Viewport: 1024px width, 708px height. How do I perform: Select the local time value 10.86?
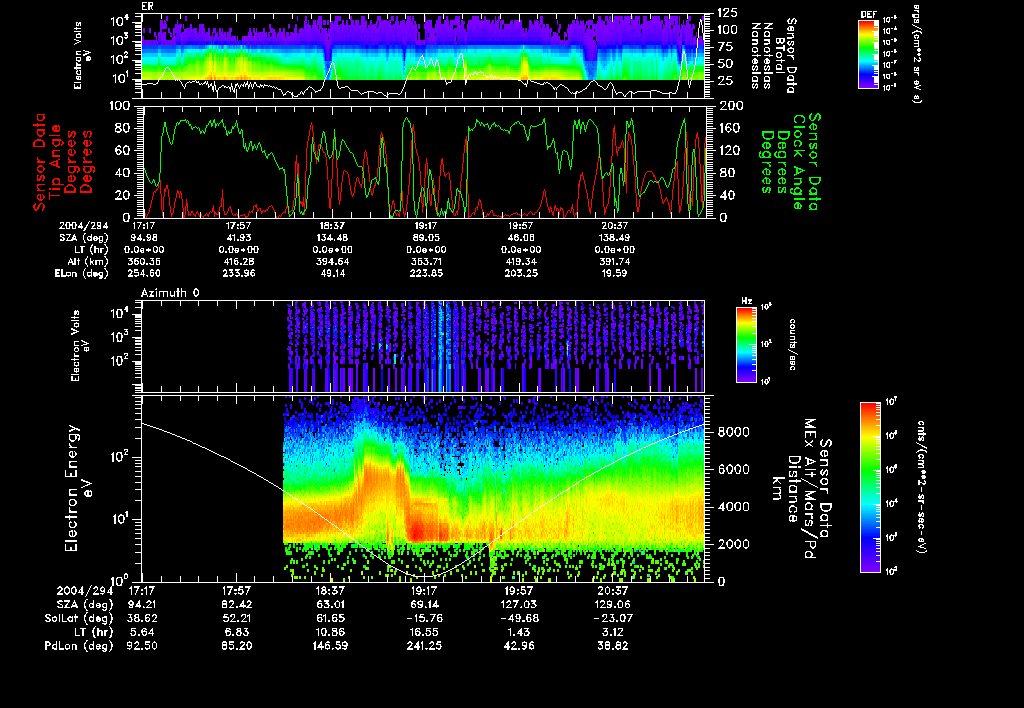click(x=330, y=632)
